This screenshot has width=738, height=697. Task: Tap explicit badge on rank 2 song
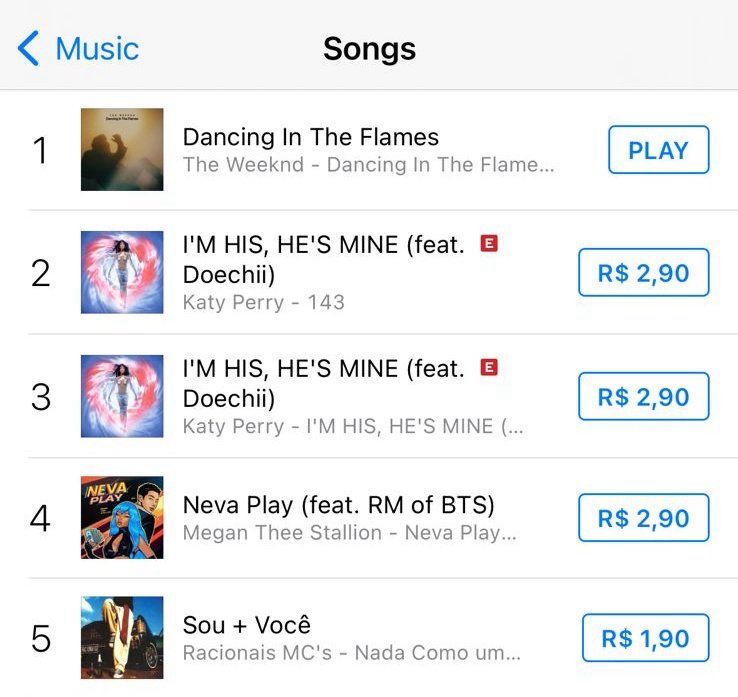pos(489,244)
